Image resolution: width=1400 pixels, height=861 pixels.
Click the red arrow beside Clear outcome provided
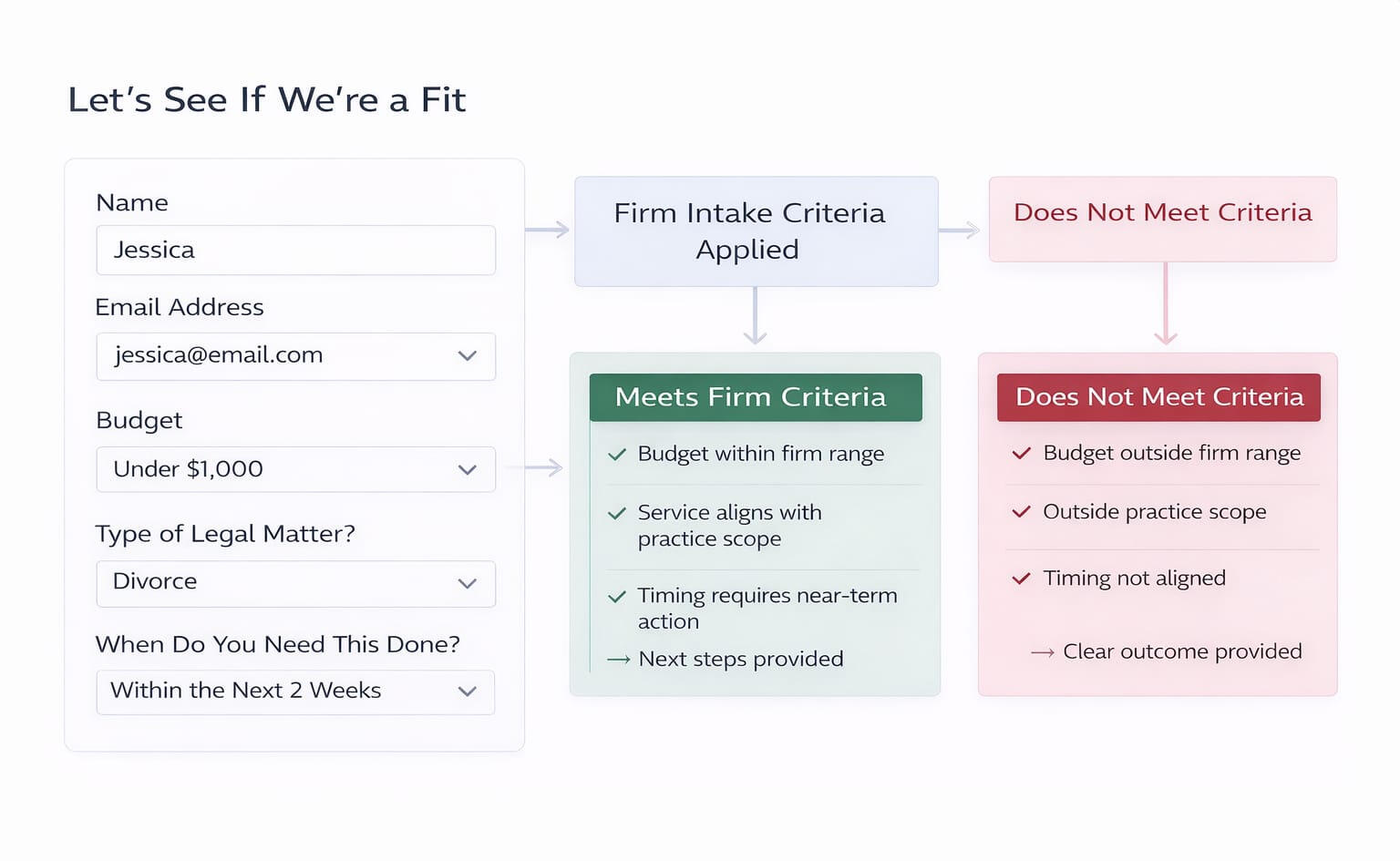pyautogui.click(x=1043, y=652)
